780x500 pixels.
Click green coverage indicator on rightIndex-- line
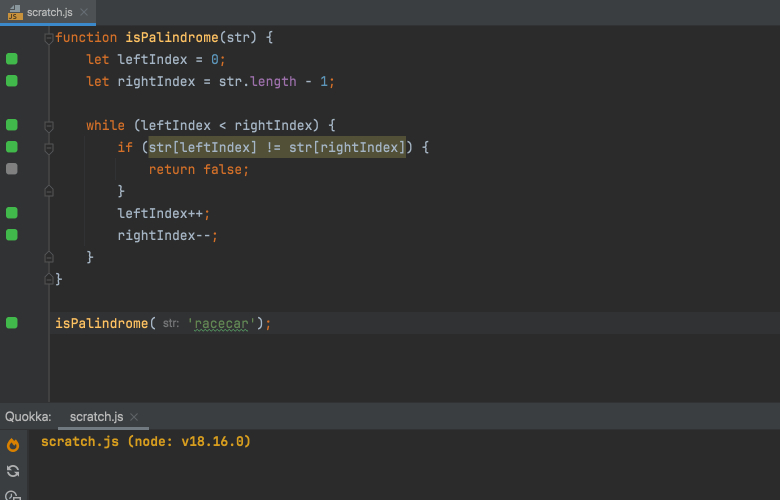12,235
